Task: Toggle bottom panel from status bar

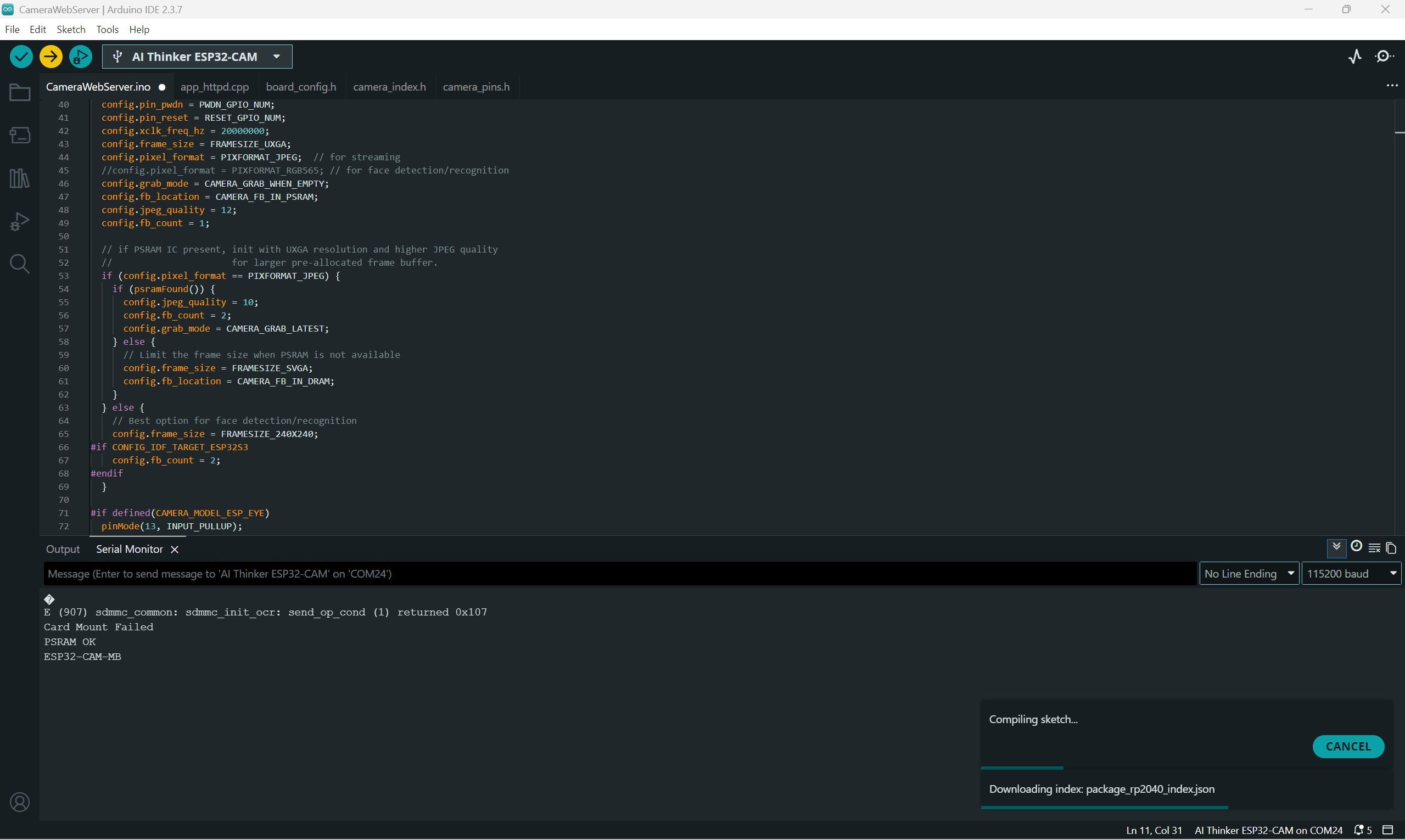Action: point(1387,830)
